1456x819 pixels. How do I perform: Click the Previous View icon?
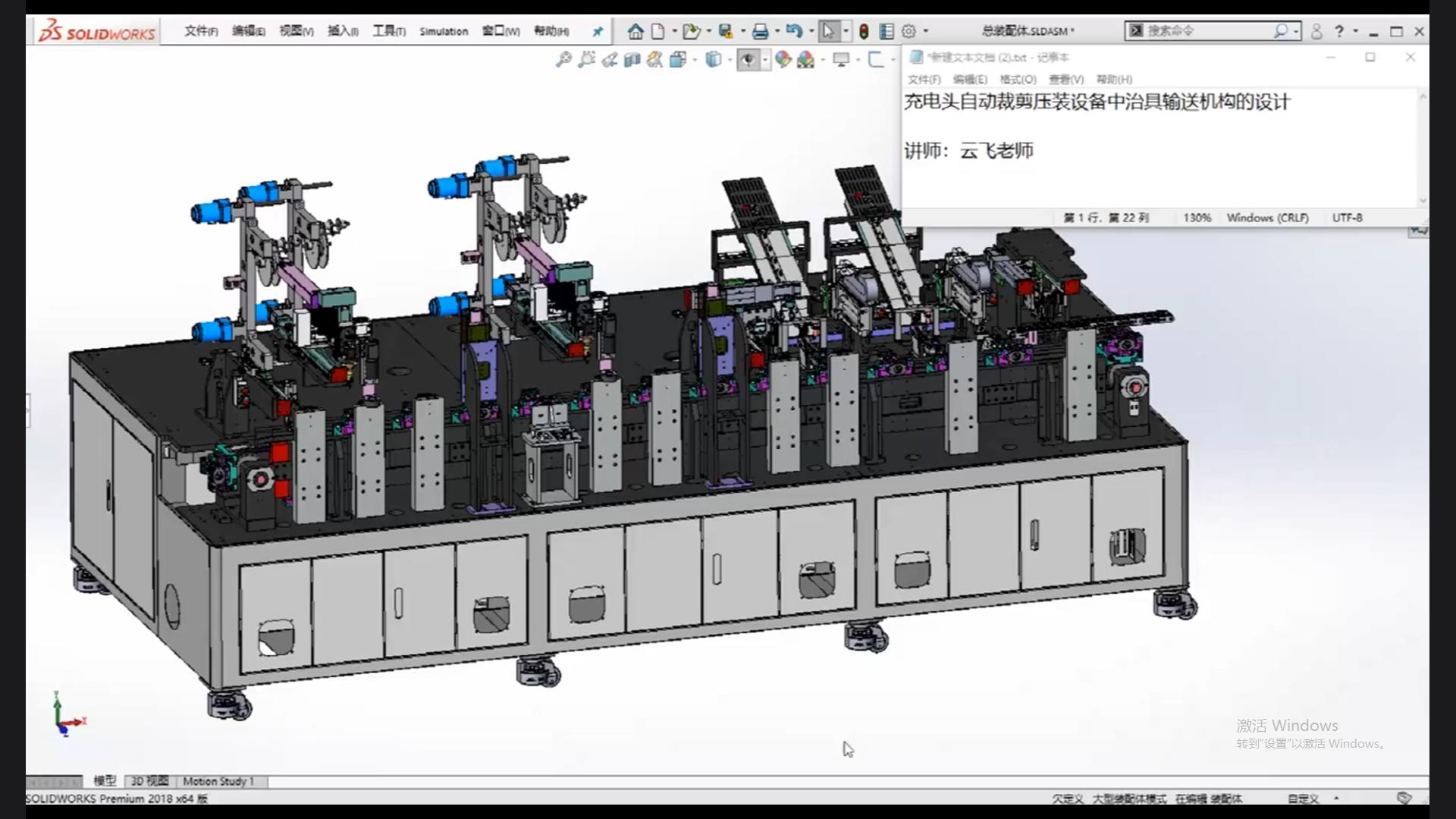click(610, 59)
